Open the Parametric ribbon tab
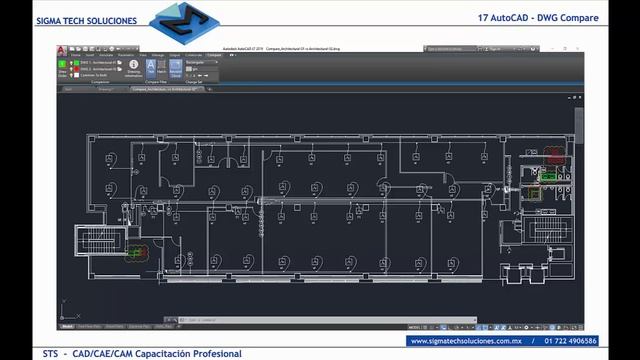Image resolution: width=640 pixels, height=360 pixels. pyautogui.click(x=126, y=55)
